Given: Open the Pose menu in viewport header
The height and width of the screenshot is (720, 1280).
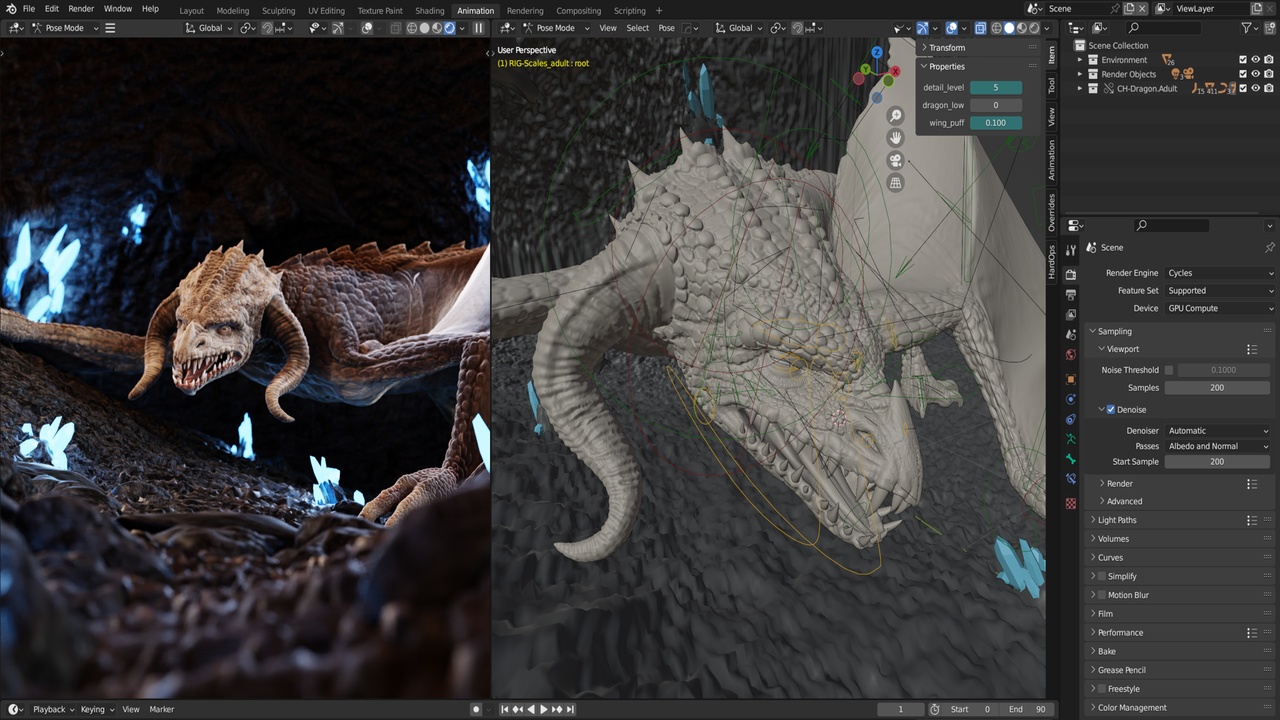Looking at the screenshot, I should pos(666,28).
